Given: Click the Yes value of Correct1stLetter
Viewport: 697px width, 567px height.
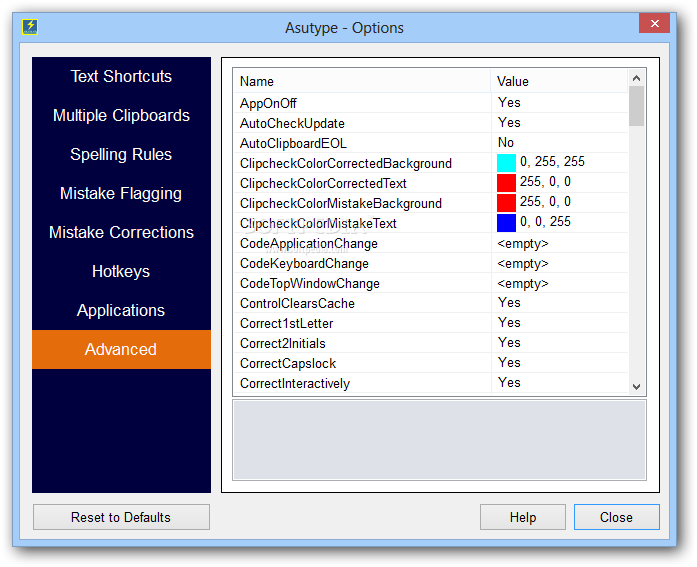Looking at the screenshot, I should click(x=509, y=323).
